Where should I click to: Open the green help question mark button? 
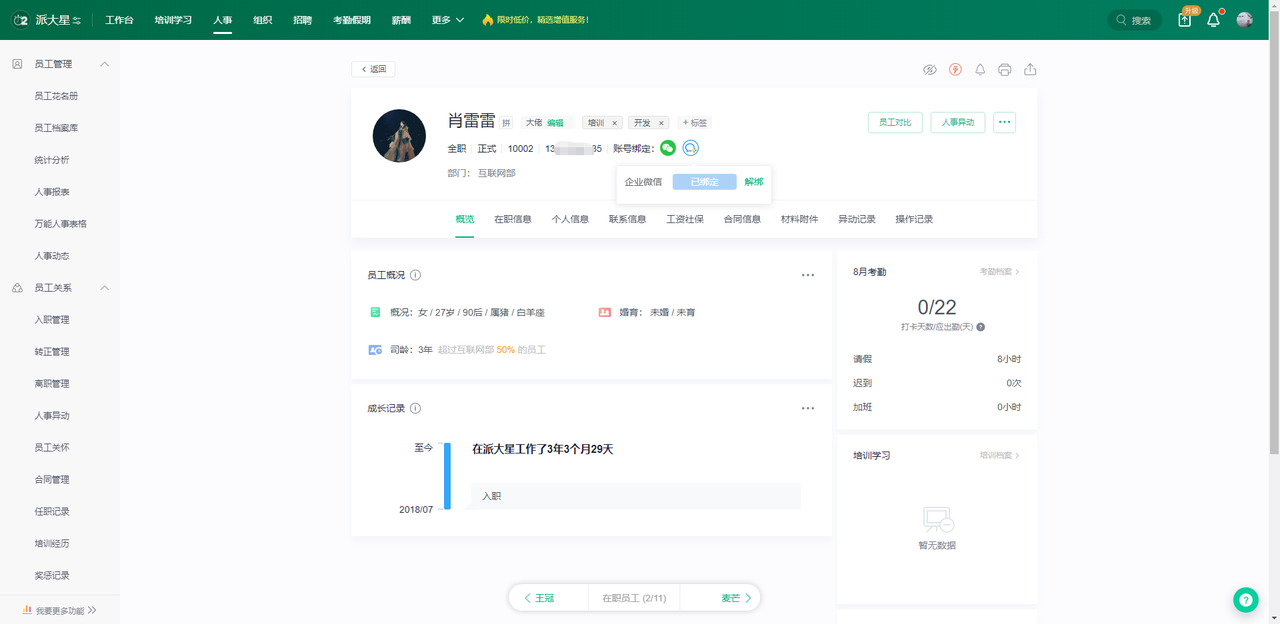coord(1245,599)
